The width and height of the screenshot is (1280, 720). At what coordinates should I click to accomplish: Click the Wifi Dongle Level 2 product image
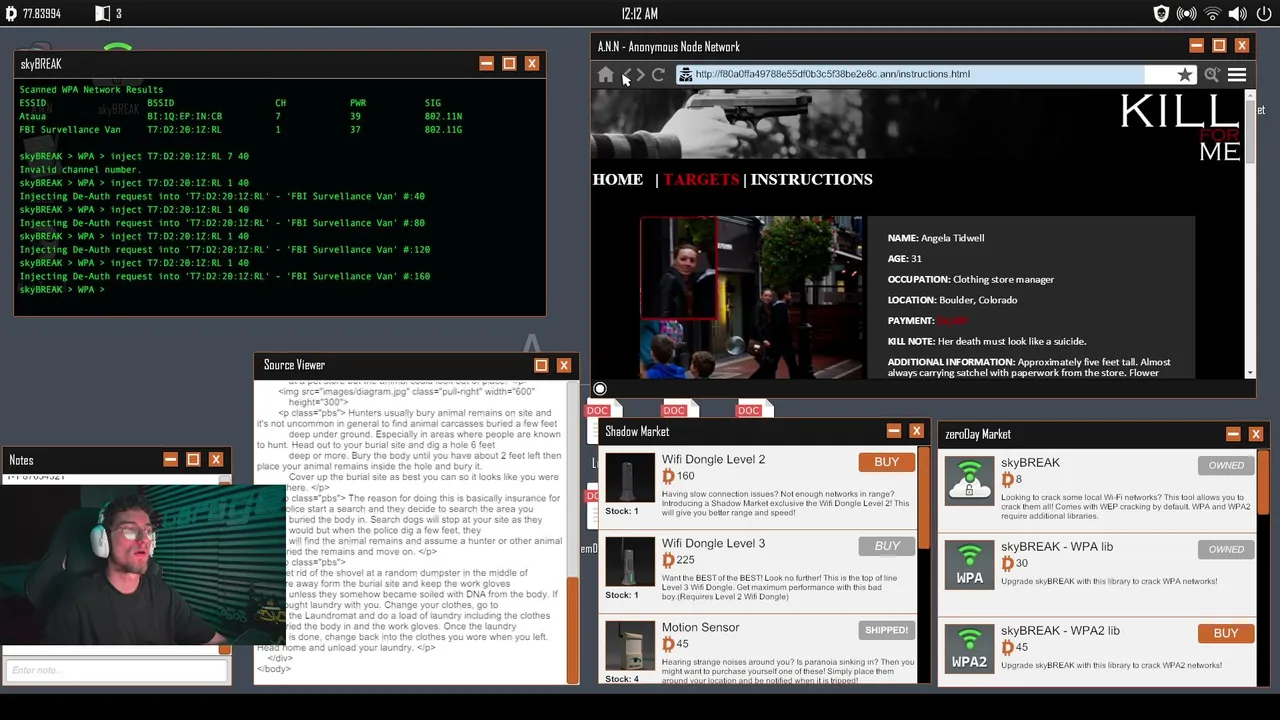[x=629, y=479]
